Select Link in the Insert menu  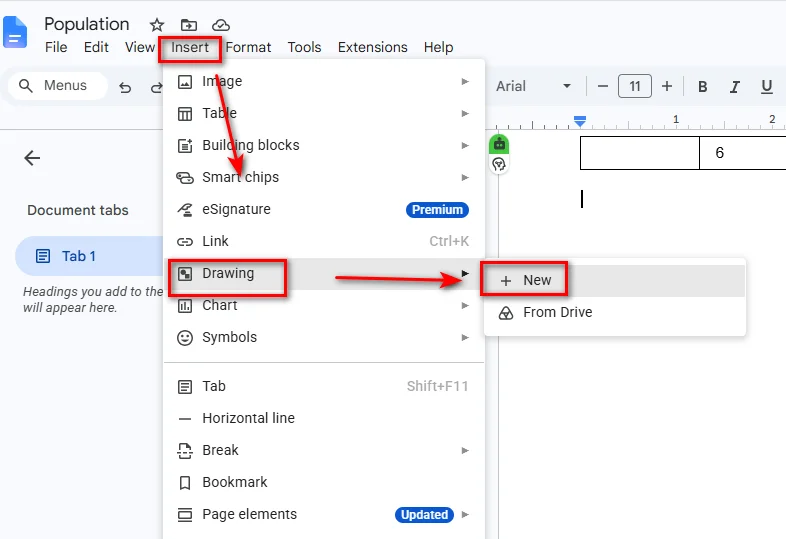pos(324,241)
